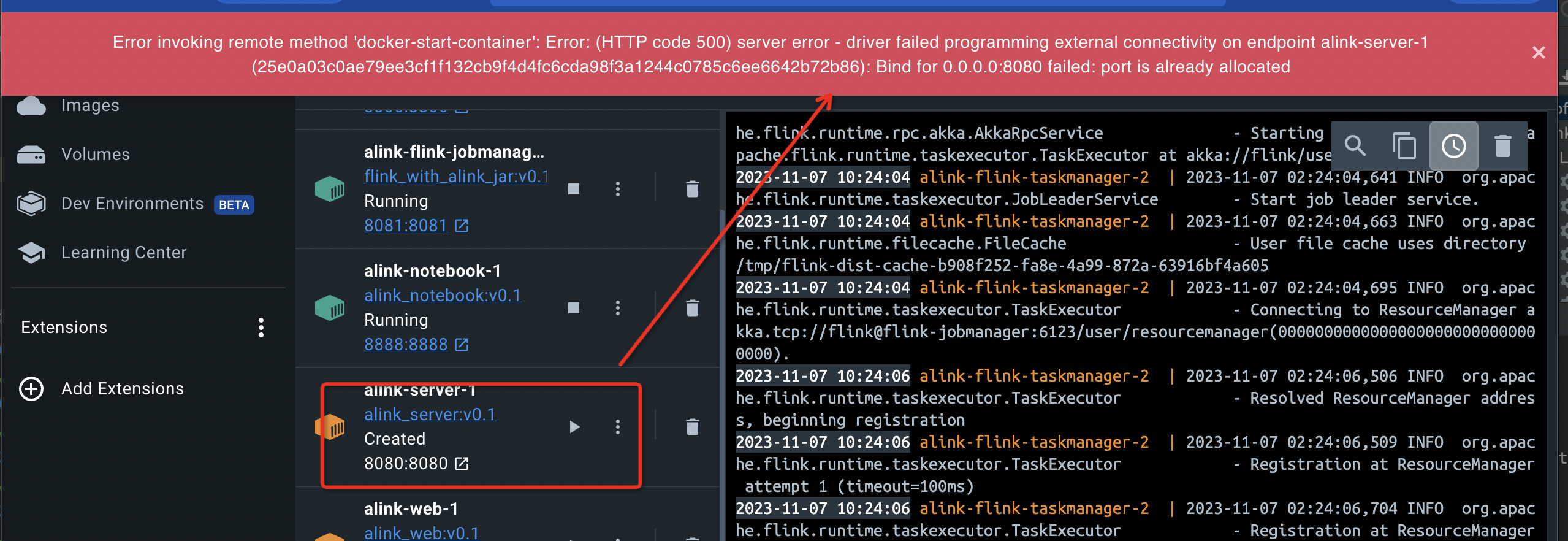Start the alink-server-1 container

(574, 427)
